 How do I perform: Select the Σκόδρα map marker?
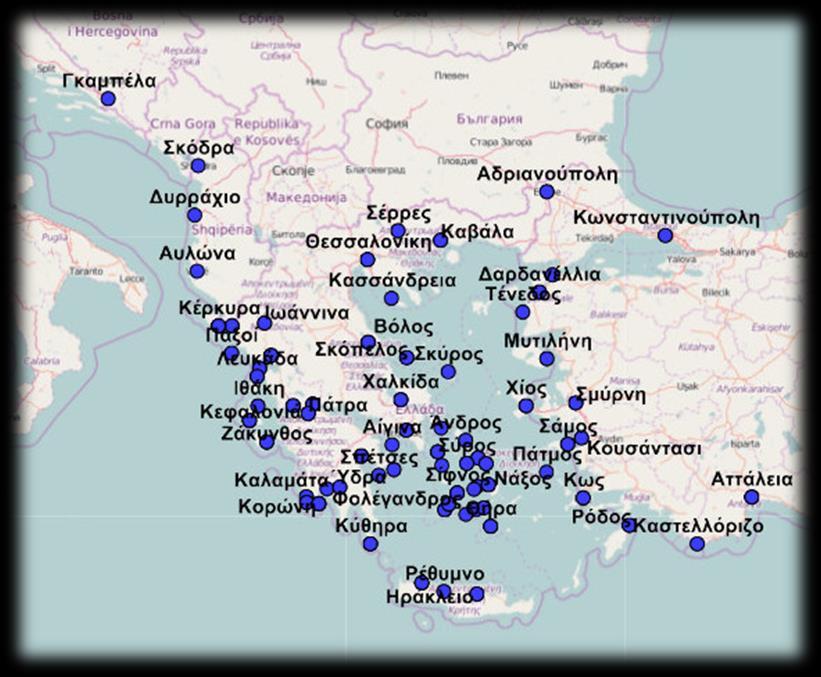click(198, 165)
